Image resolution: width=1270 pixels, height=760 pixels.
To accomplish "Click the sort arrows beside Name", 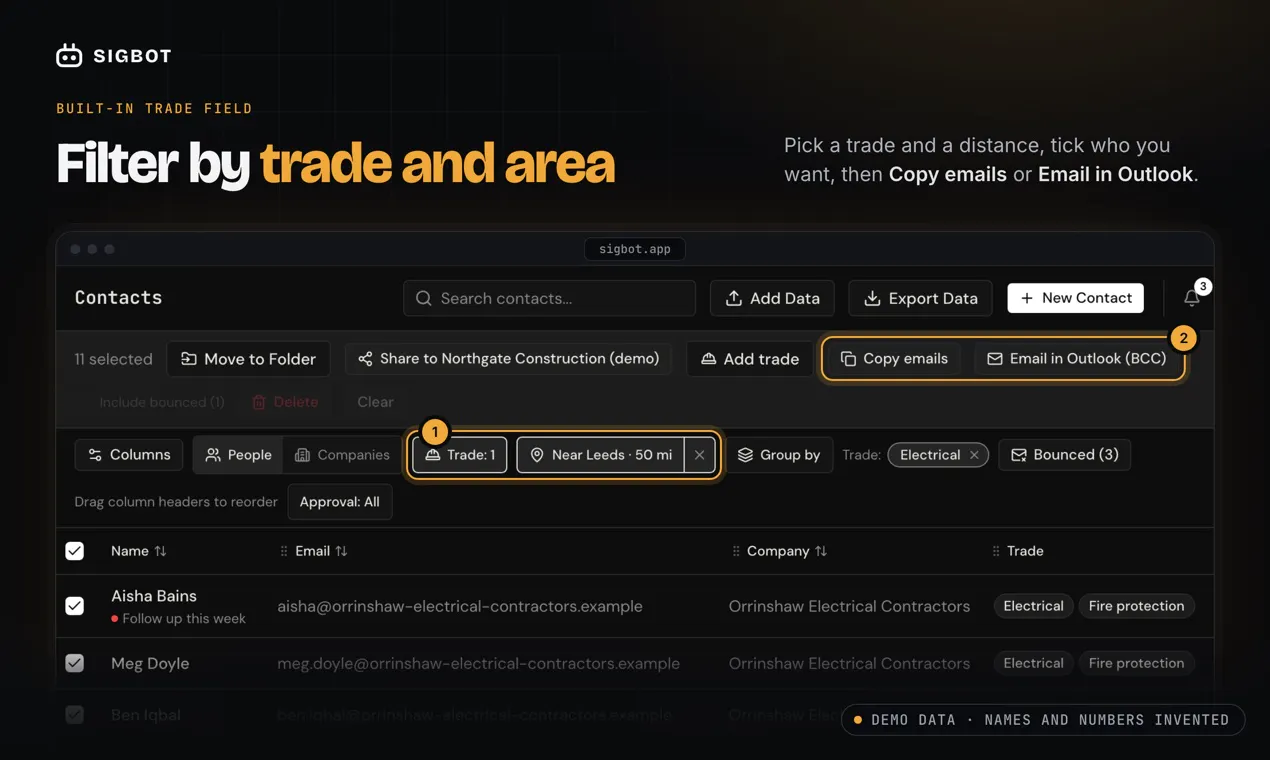I will (160, 551).
